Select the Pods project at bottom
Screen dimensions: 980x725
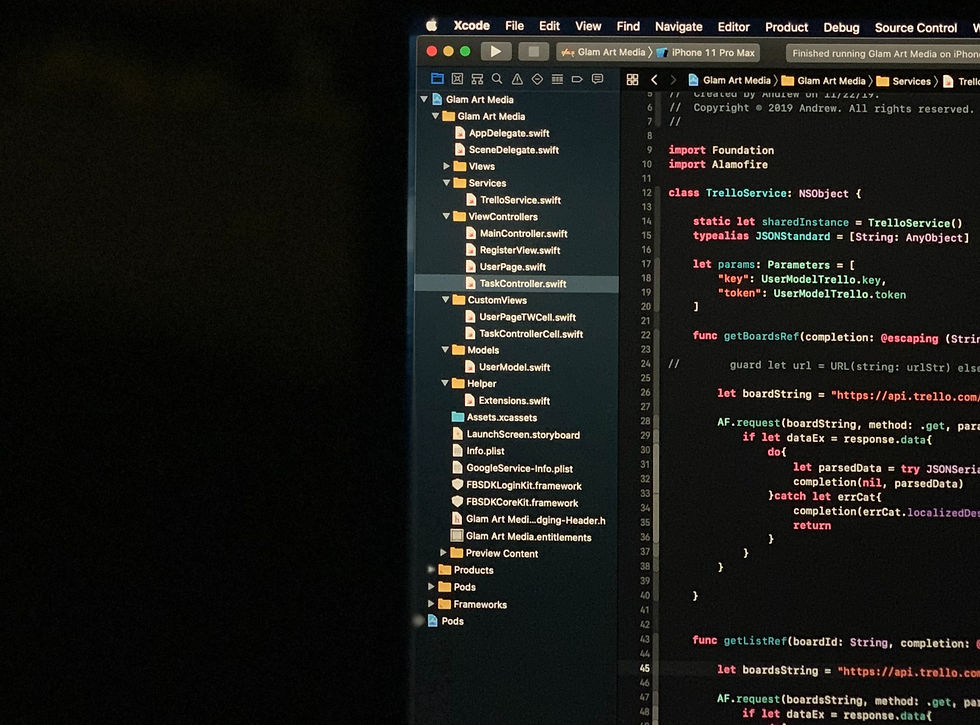point(446,621)
